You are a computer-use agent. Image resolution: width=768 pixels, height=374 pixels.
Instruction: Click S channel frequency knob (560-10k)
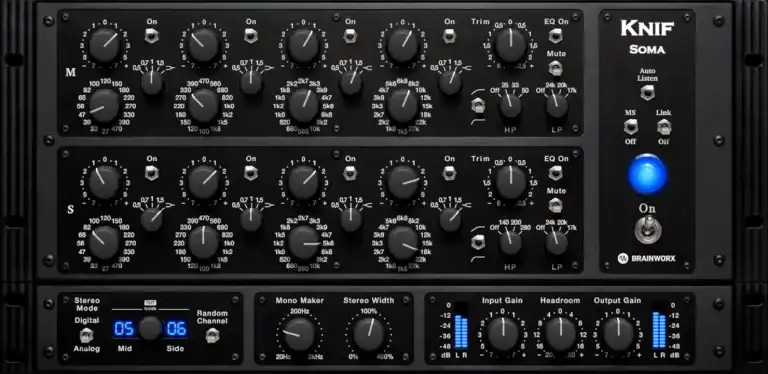[303, 242]
